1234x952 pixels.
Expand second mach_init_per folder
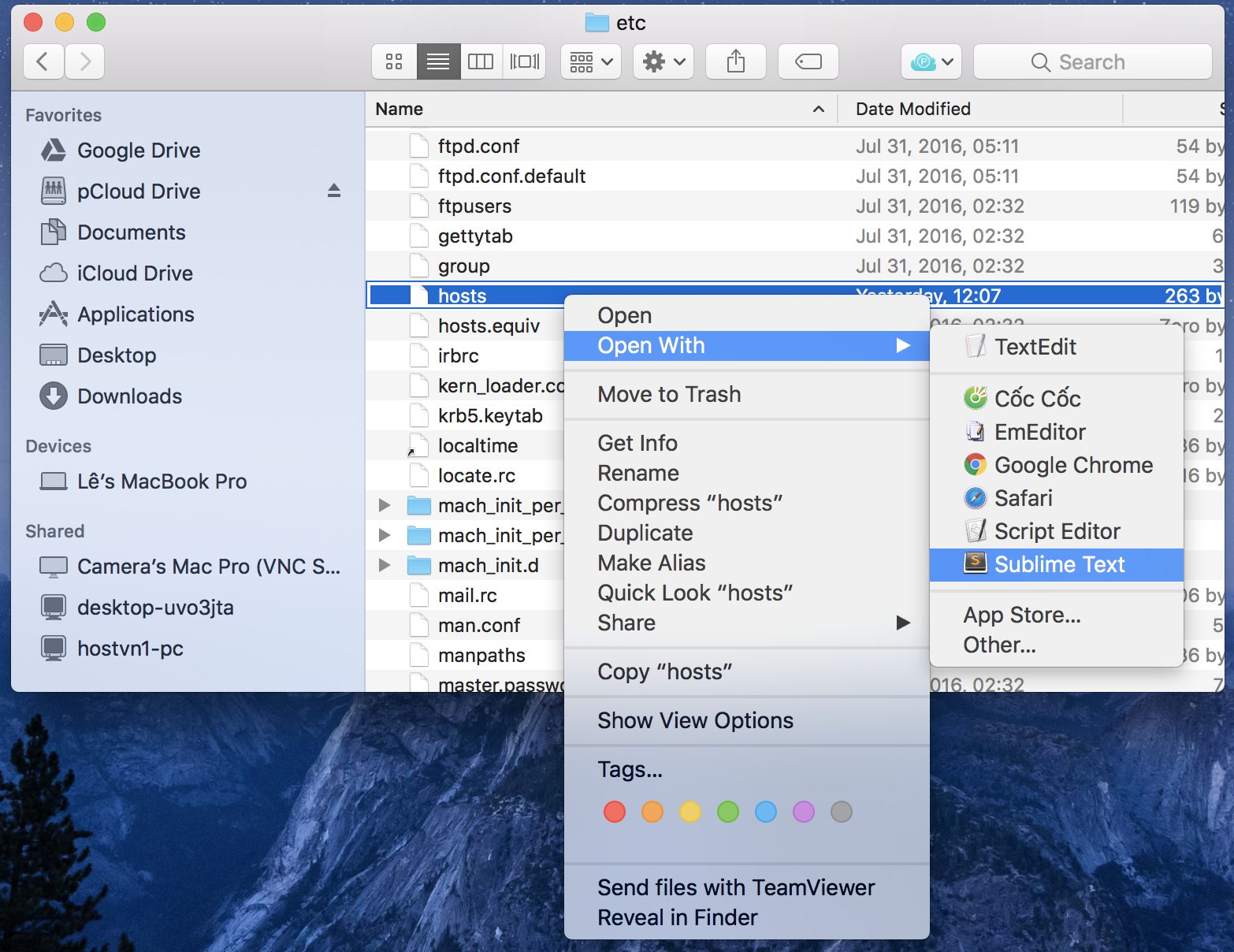tap(385, 535)
